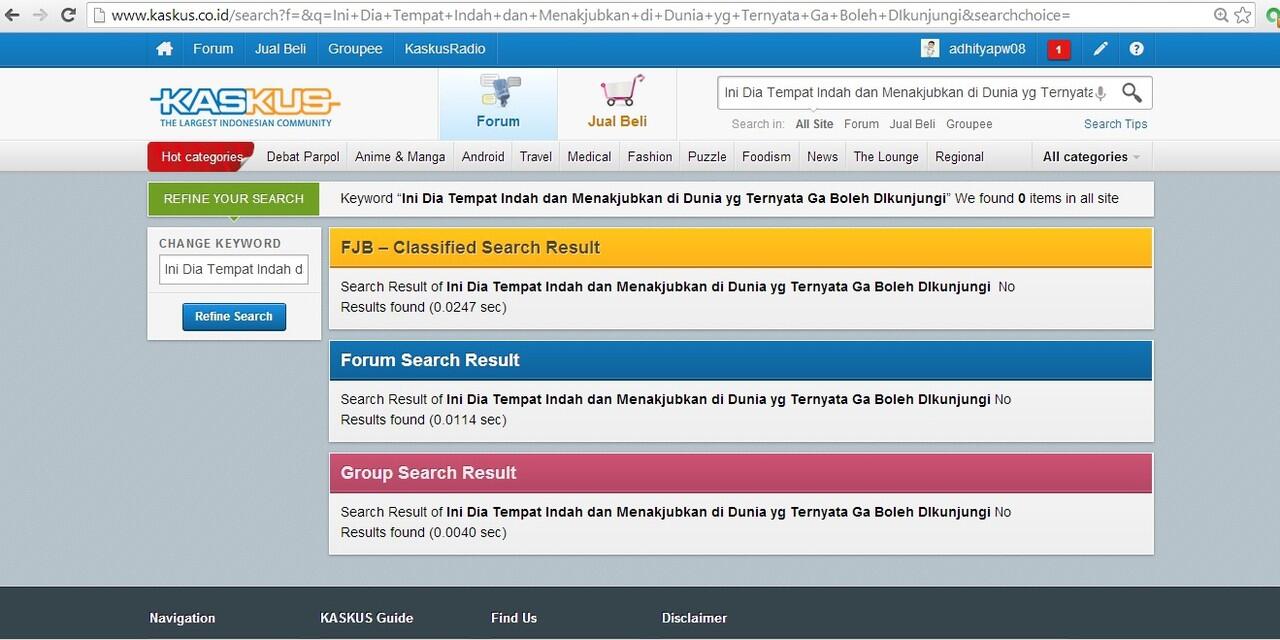Open adhityapw08 profile avatar
This screenshot has width=1280, height=640.
tap(930, 49)
